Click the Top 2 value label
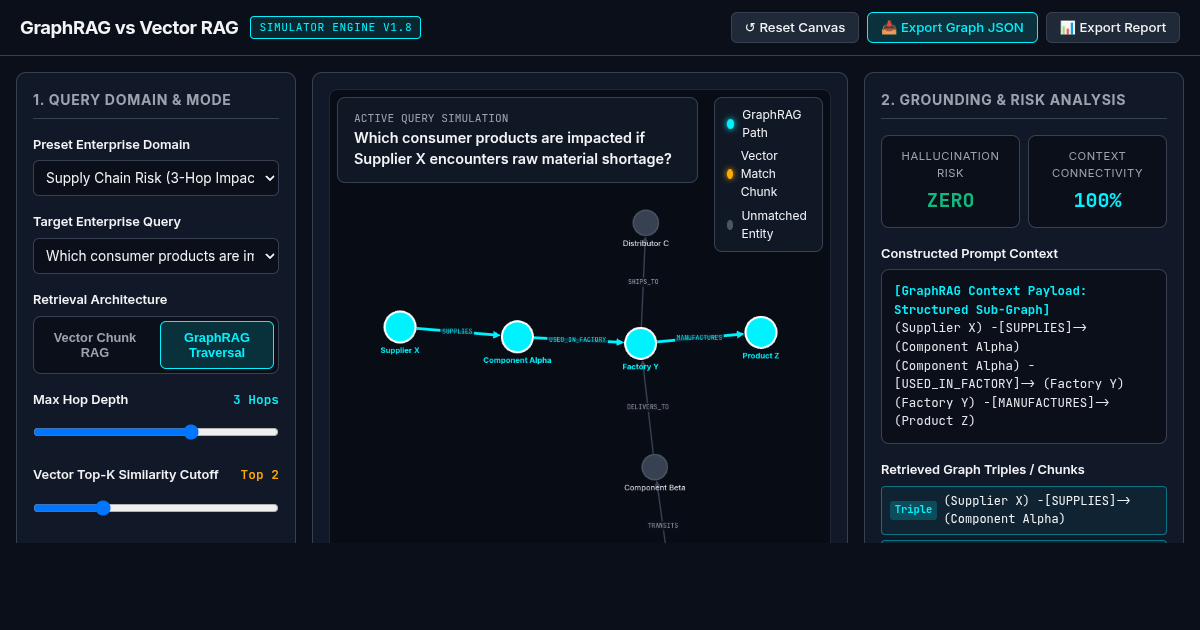Image resolution: width=1200 pixels, height=630 pixels. (260, 475)
